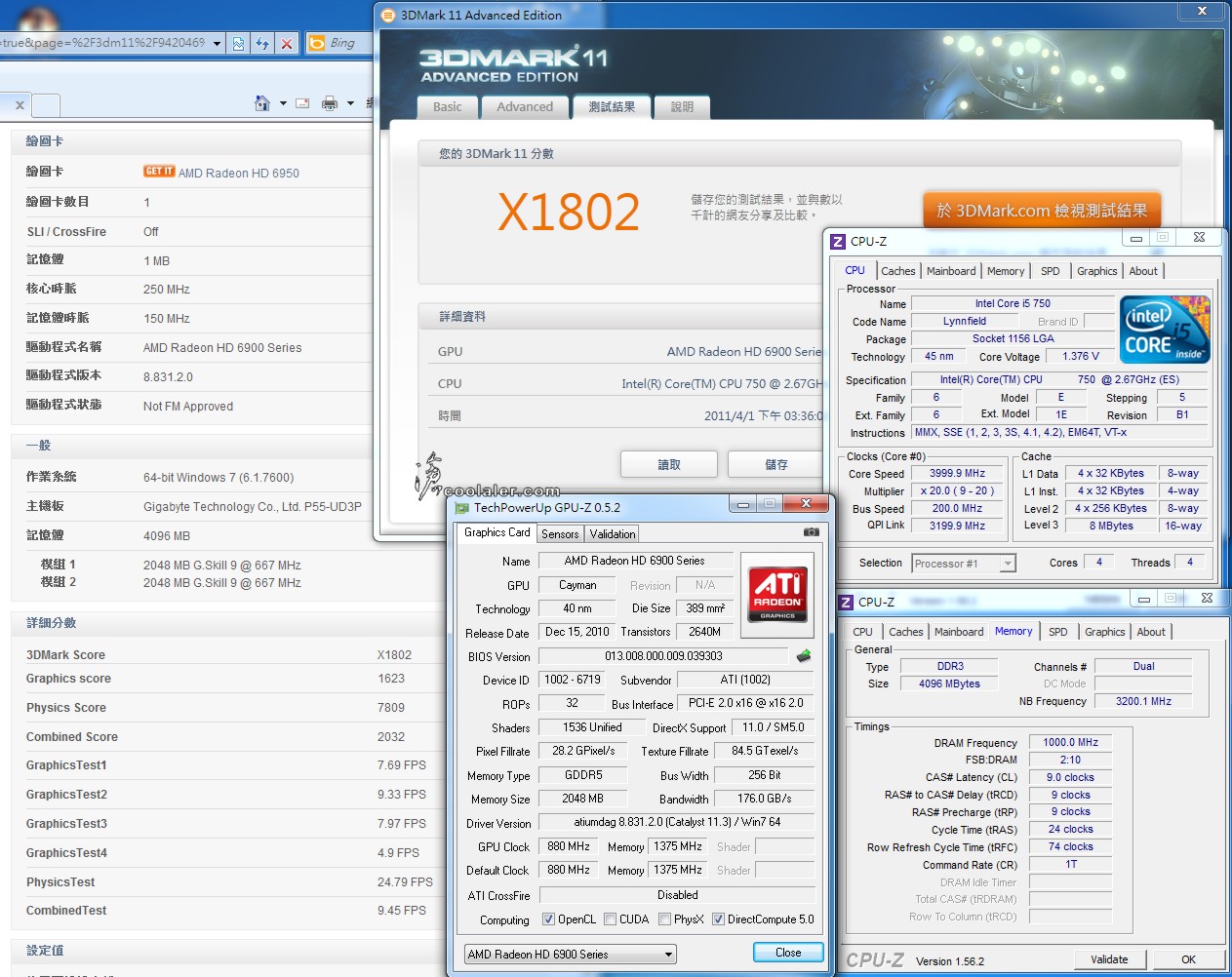Click the browser Refresh icon
This screenshot has height=977, width=1232.
click(262, 43)
